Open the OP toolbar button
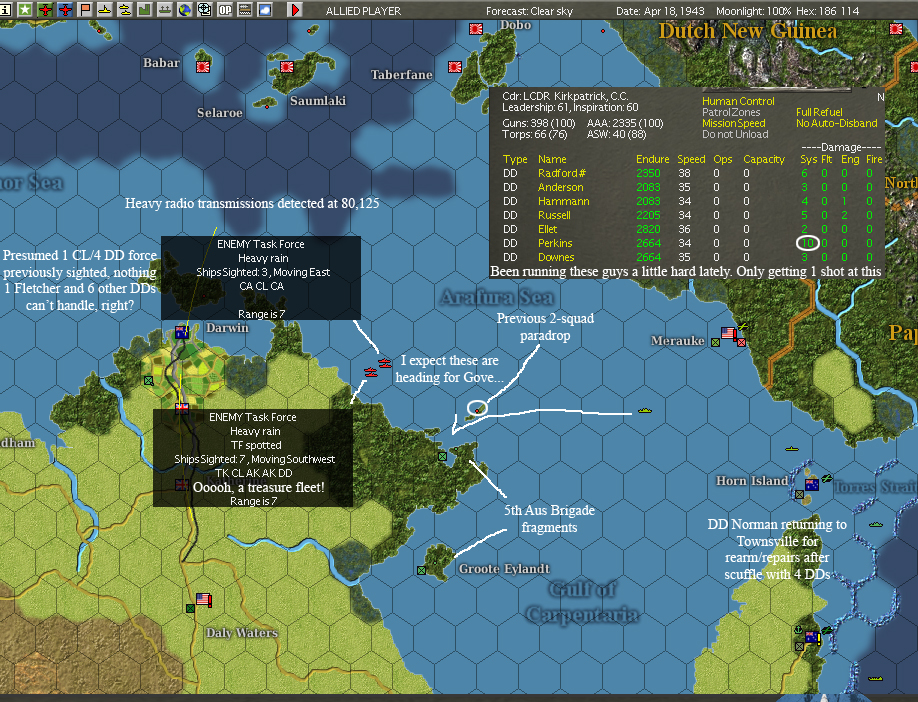Image resolution: width=918 pixels, height=702 pixels. point(225,9)
